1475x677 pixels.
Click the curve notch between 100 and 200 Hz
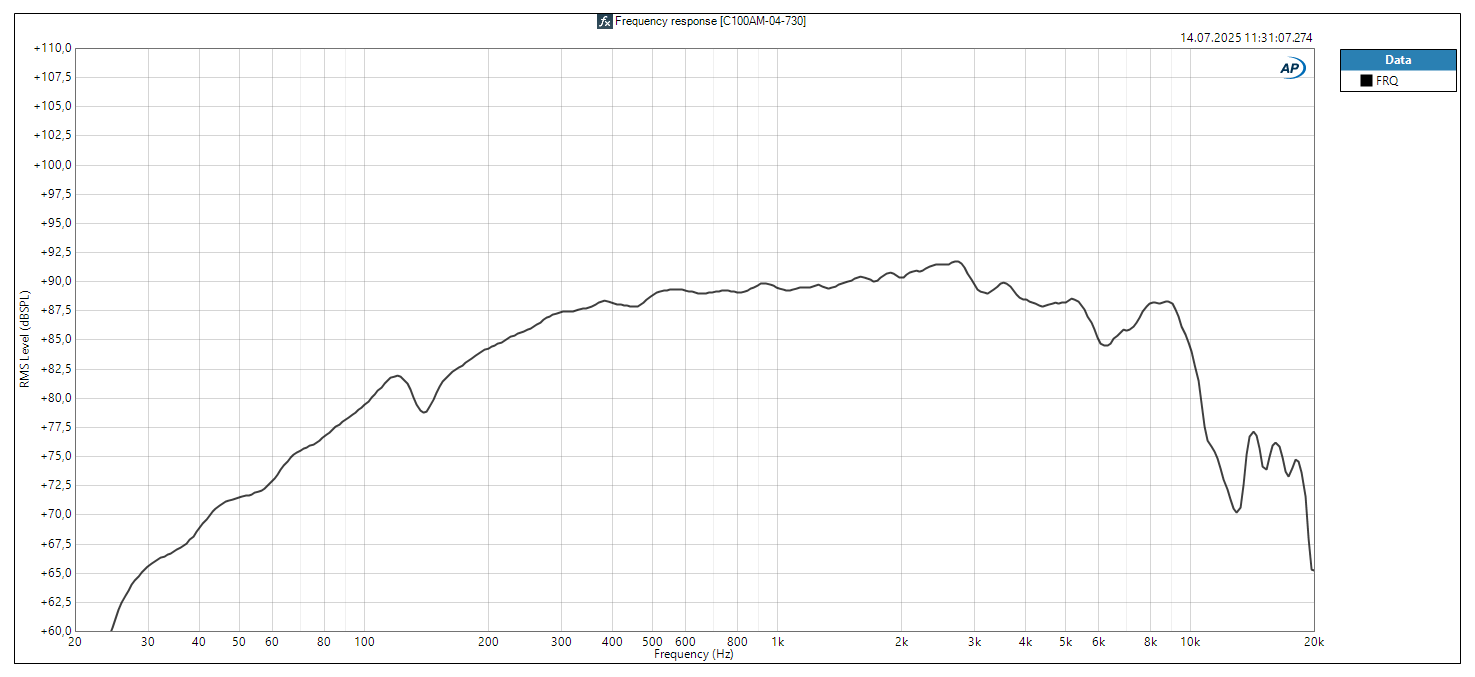pyautogui.click(x=424, y=412)
